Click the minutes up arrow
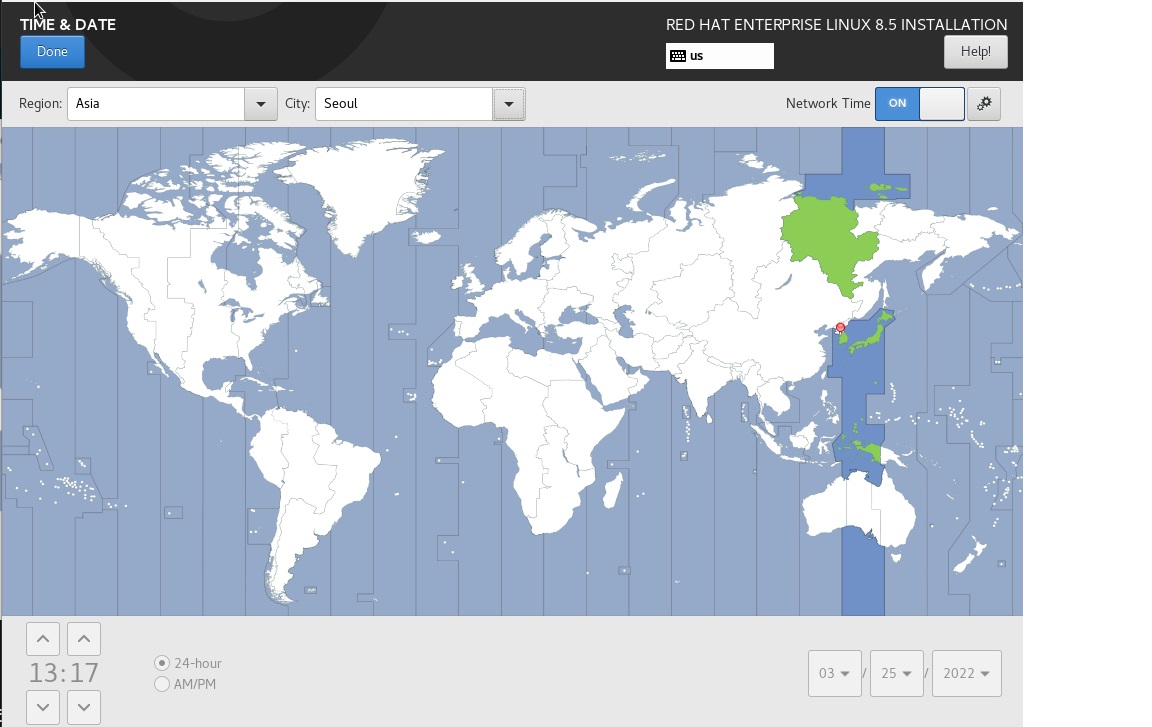The image size is (1152, 727). (84, 639)
